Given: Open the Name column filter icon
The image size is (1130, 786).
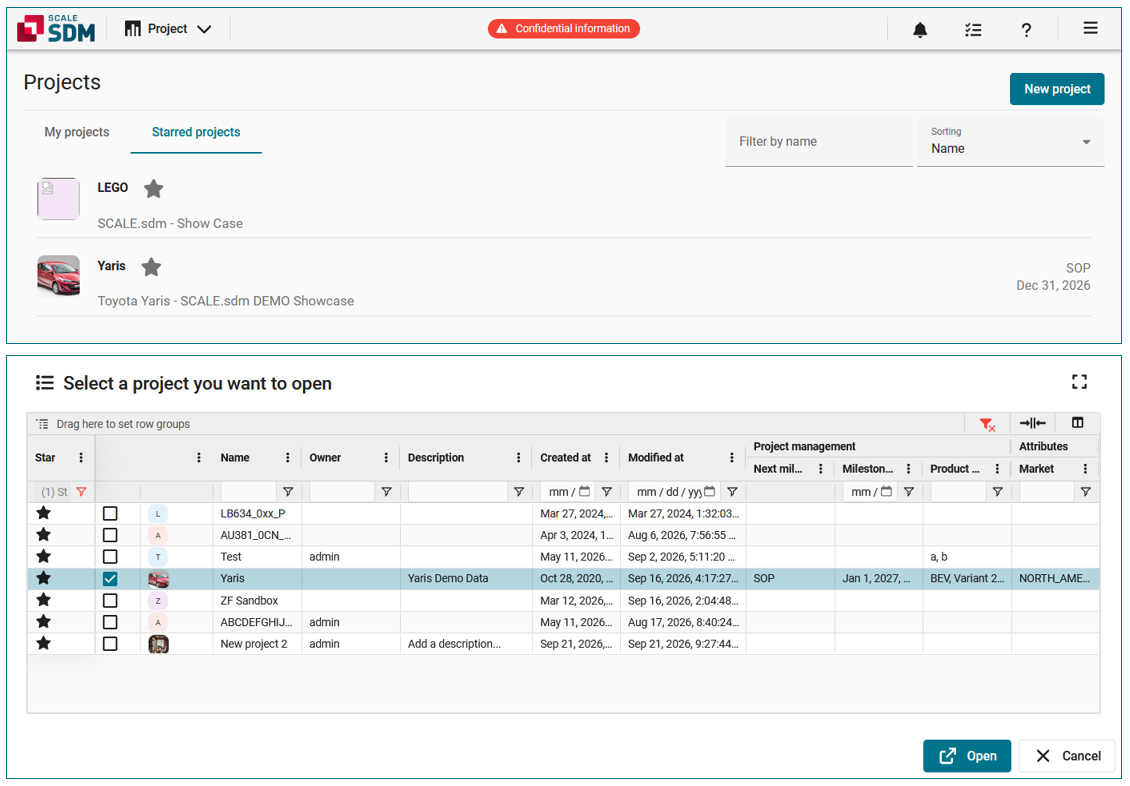Looking at the screenshot, I should [x=288, y=492].
